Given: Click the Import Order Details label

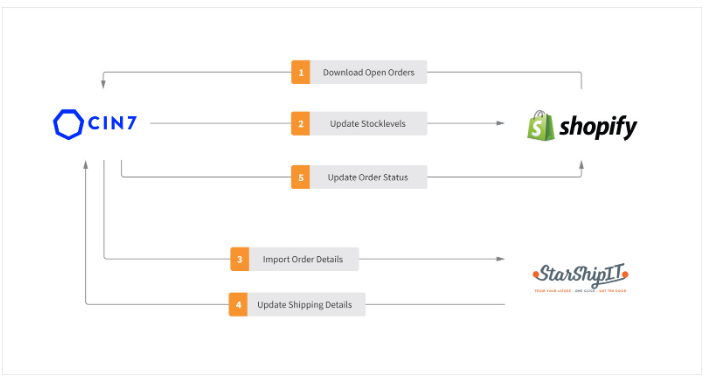Looking at the screenshot, I should (303, 259).
